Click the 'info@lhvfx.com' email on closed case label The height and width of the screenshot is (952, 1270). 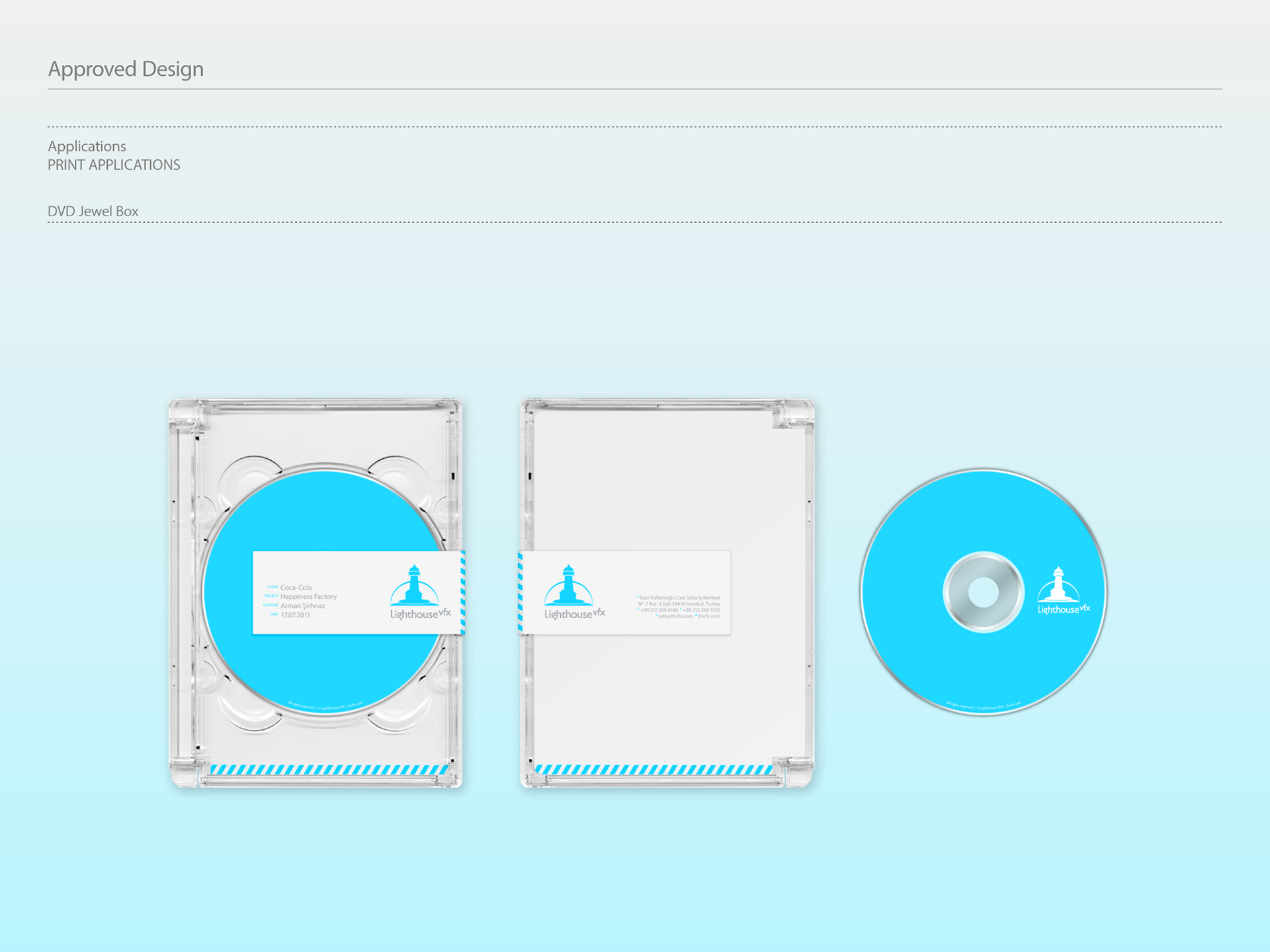(x=675, y=616)
